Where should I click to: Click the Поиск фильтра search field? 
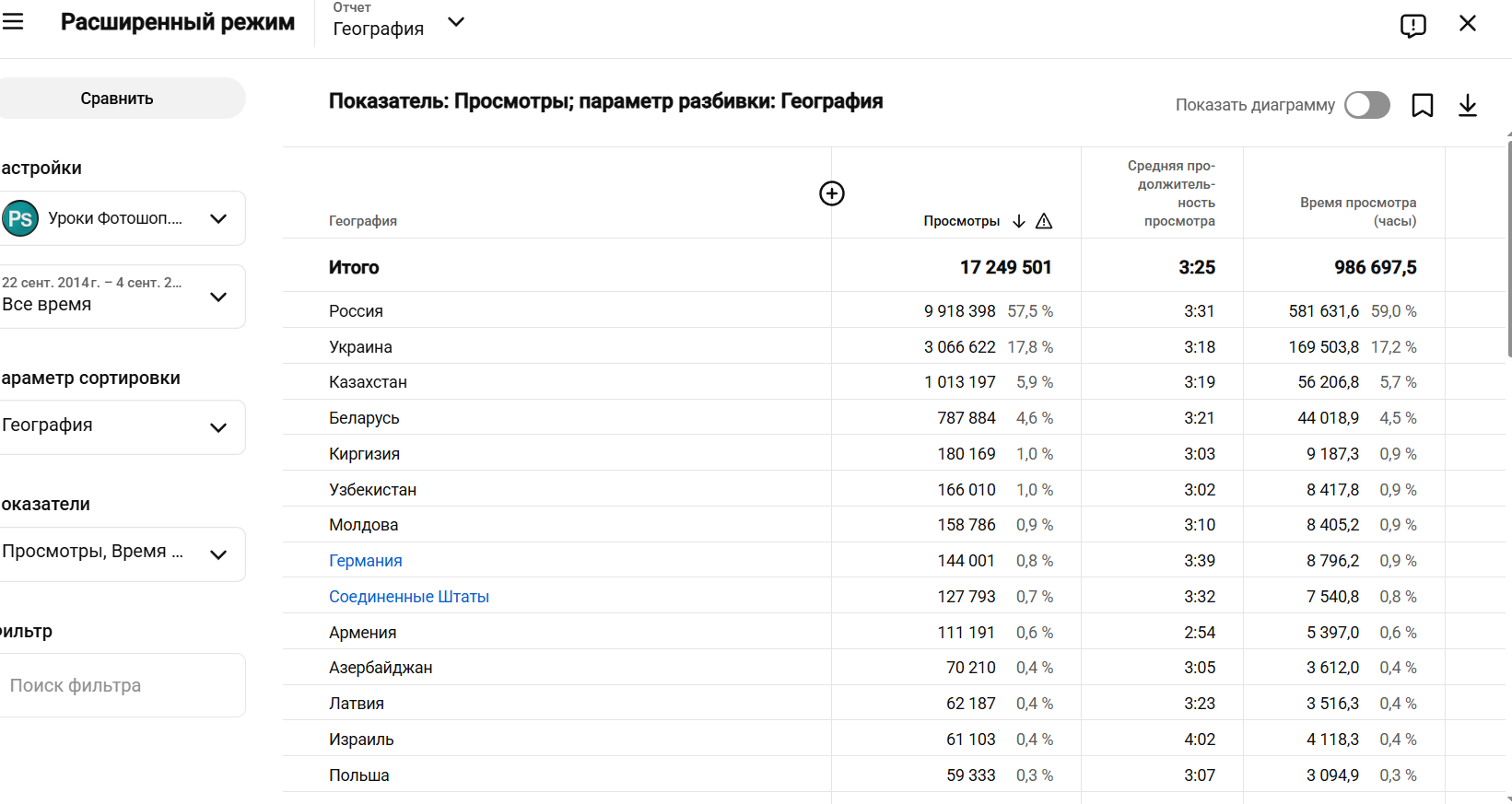click(121, 685)
